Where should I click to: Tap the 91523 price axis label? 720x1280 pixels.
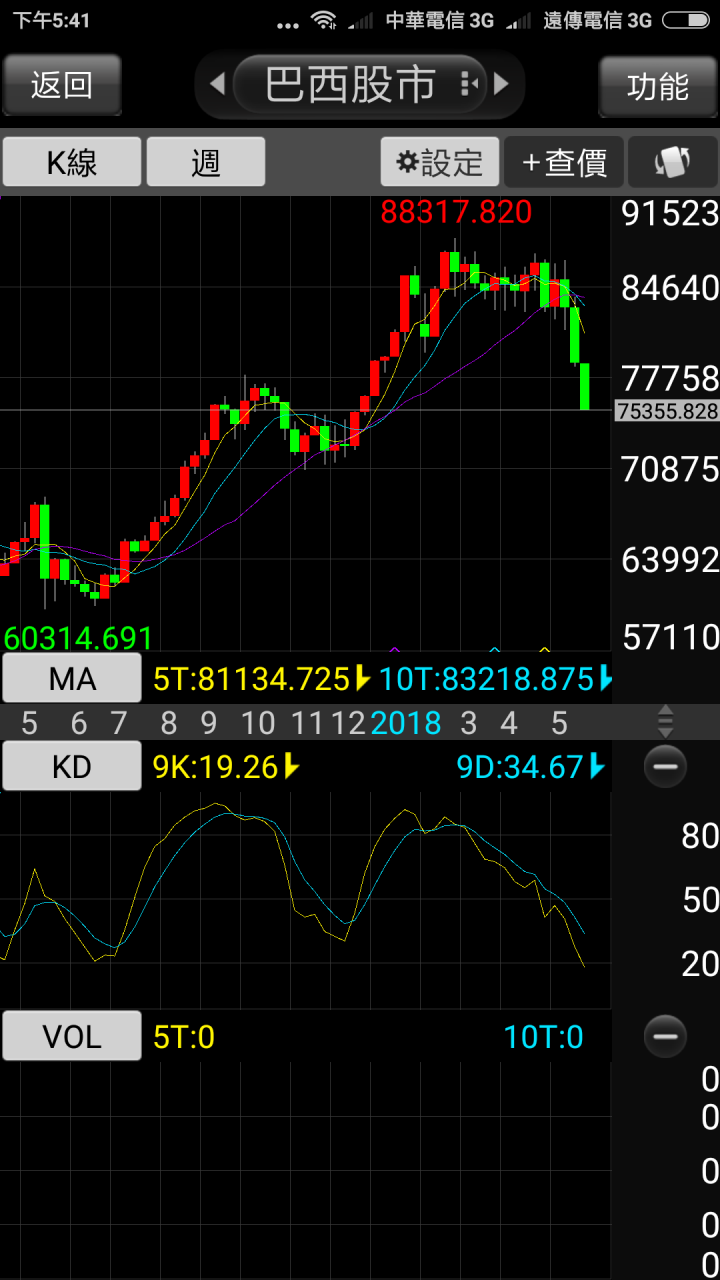click(670, 213)
